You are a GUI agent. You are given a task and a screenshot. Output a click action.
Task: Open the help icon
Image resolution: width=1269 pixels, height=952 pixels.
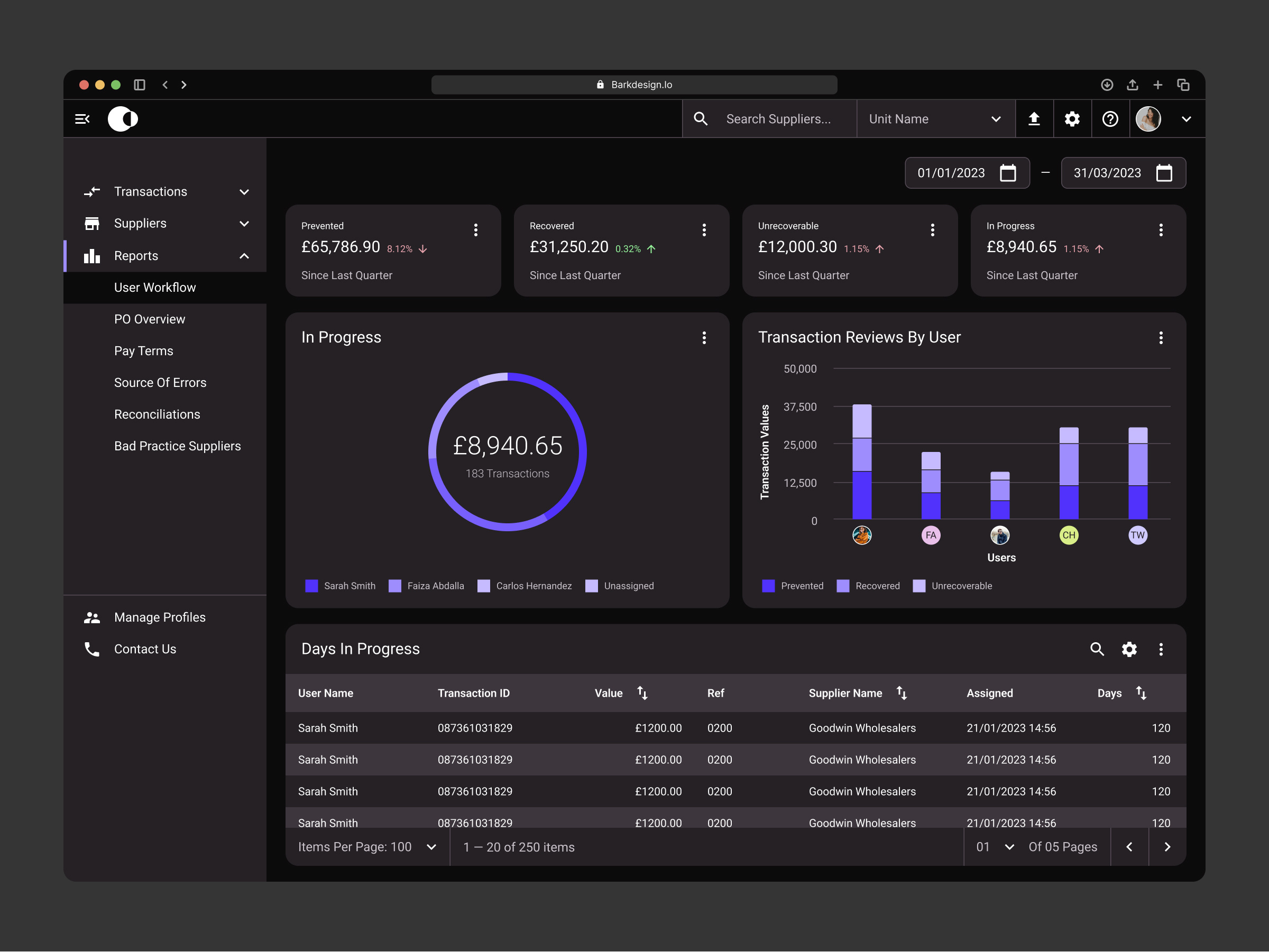point(1110,119)
